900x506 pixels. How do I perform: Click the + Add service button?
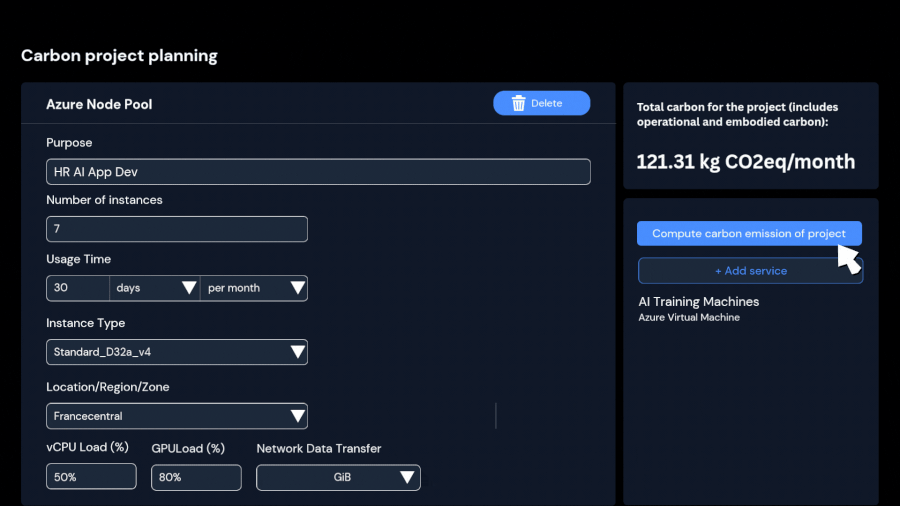point(750,271)
